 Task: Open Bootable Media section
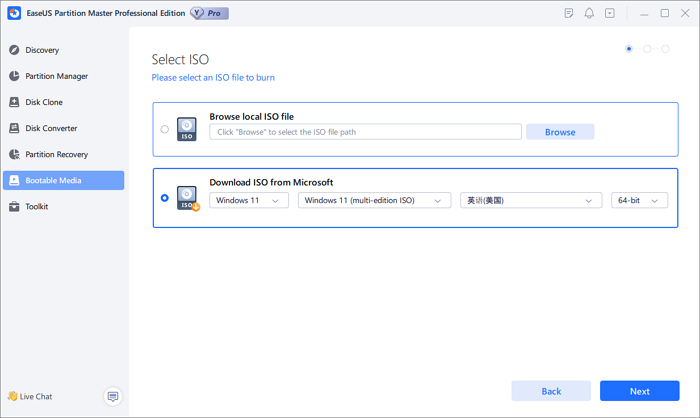click(64, 180)
